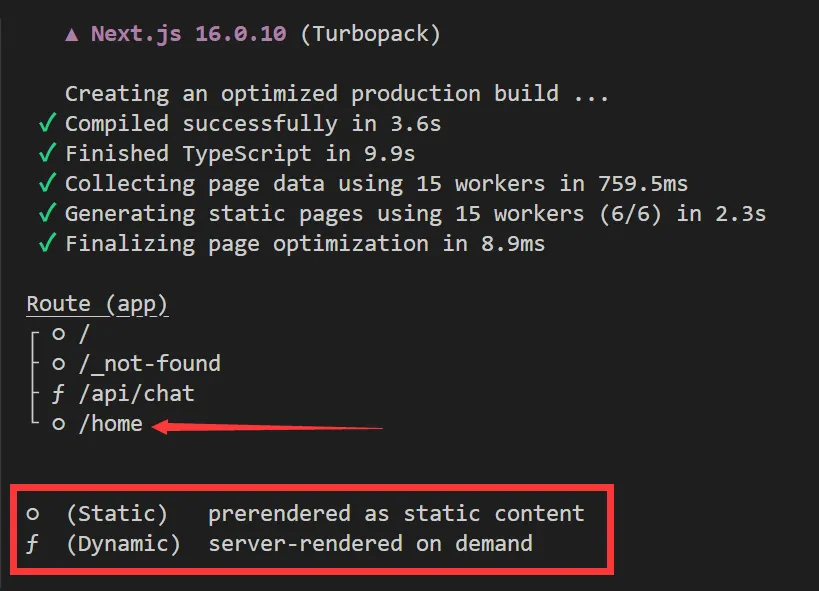Select the /_not-found route path

(149, 364)
